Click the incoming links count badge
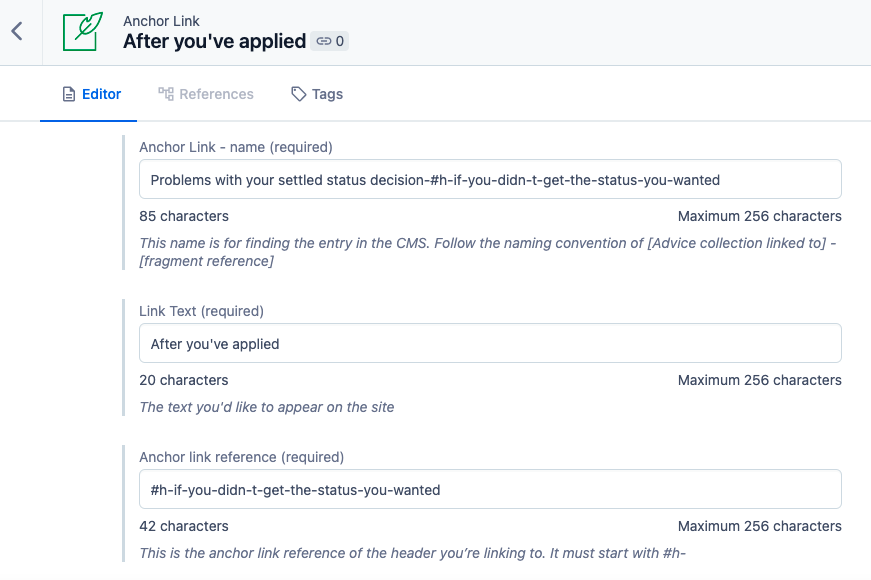Screen dimensions: 871x580 (x=330, y=41)
